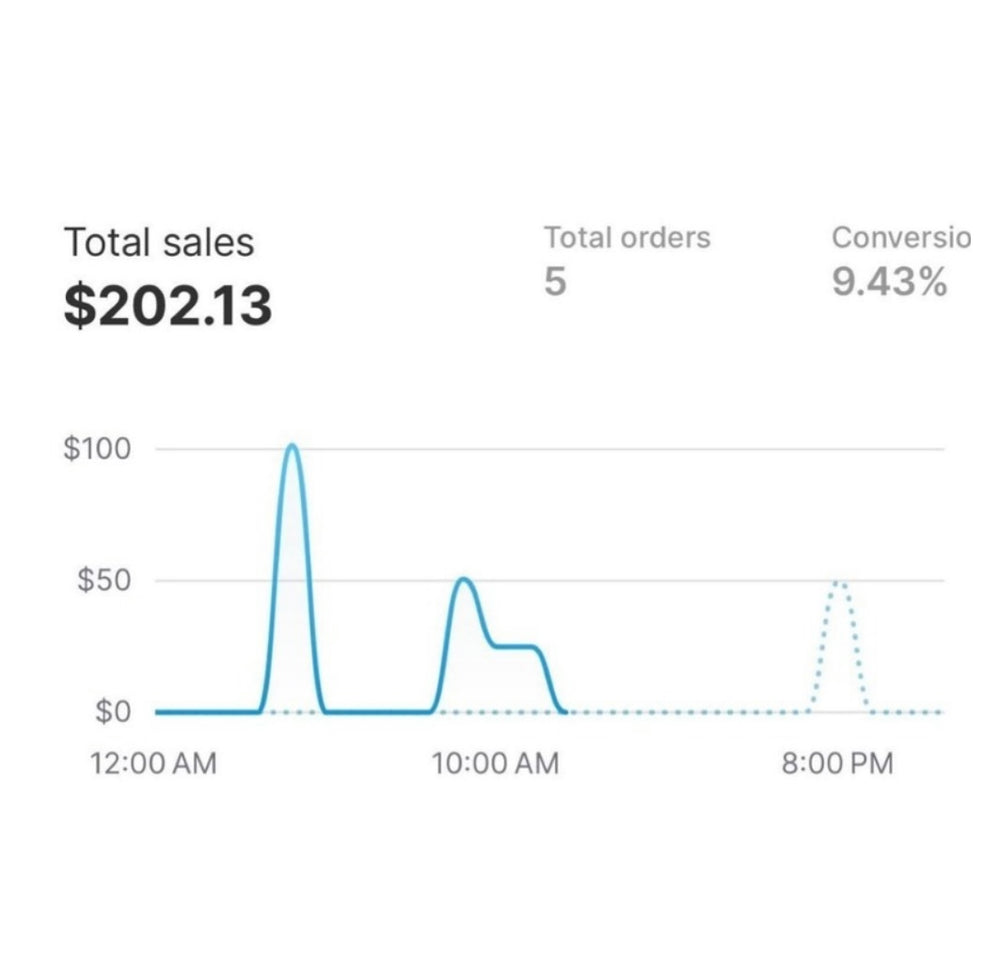Click the 9.43% conversion value
Viewport: 1000px width, 973px height.
point(889,283)
